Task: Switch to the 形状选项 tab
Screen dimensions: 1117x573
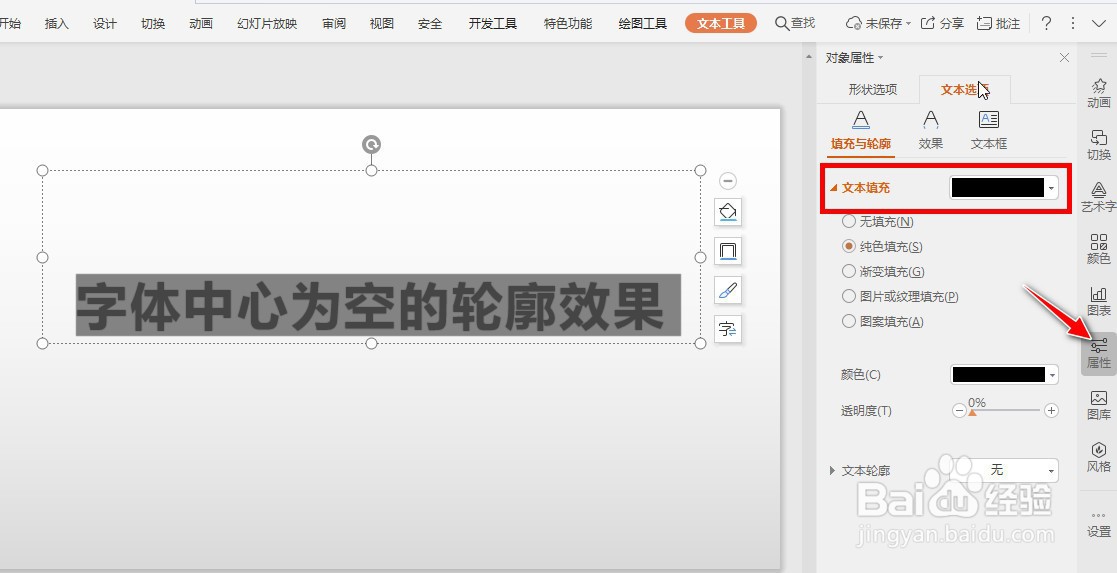Action: click(x=873, y=90)
